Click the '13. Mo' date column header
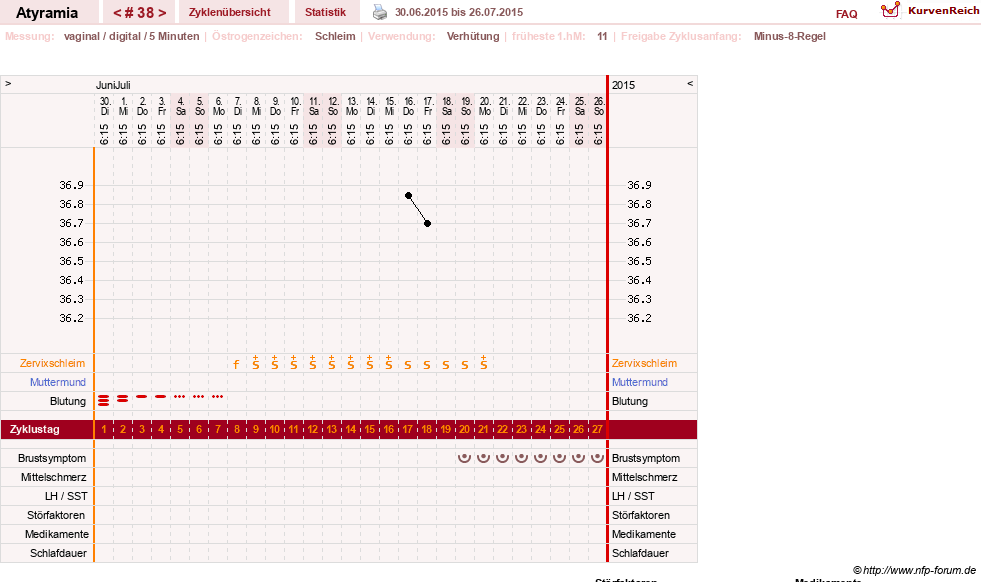 tap(352, 106)
